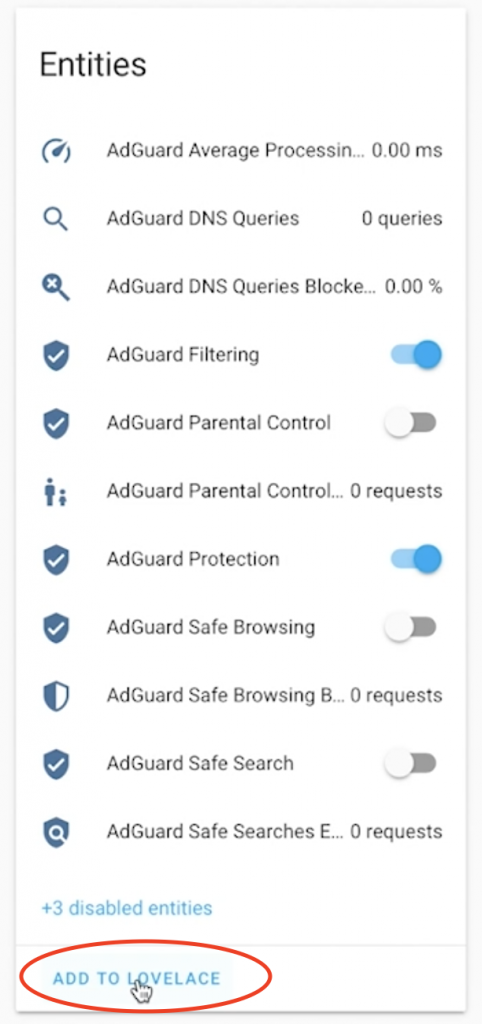
Task: Click the parent-and-child icon for Parental Control requests
Action: [56, 491]
